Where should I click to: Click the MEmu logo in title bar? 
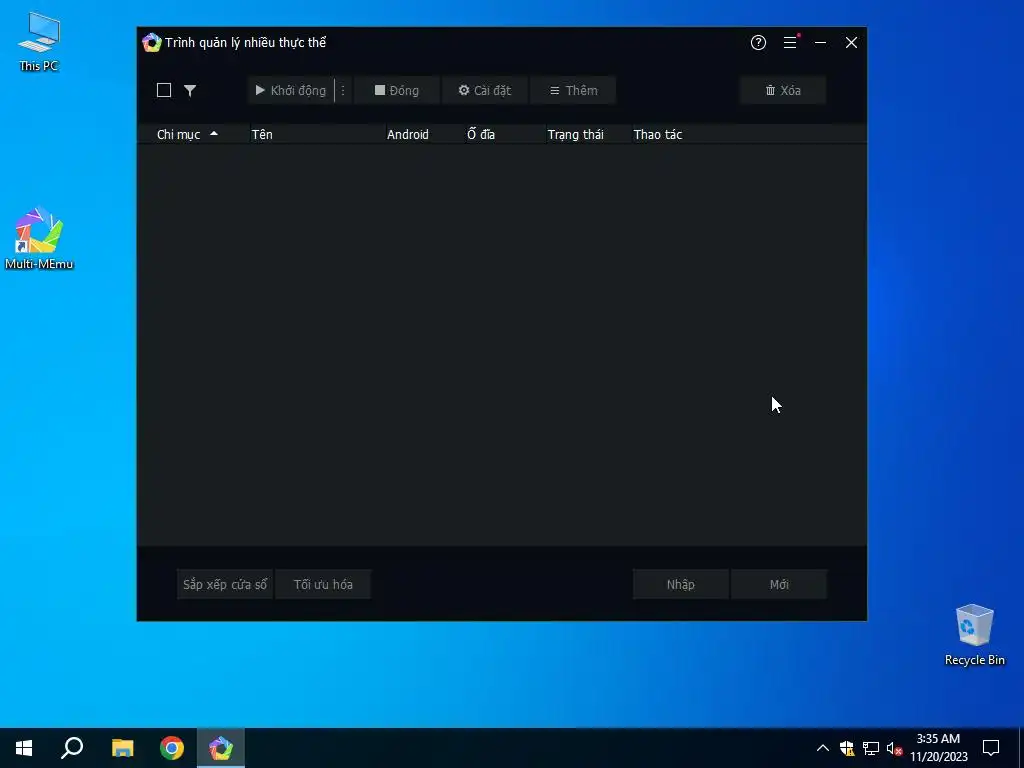[152, 42]
